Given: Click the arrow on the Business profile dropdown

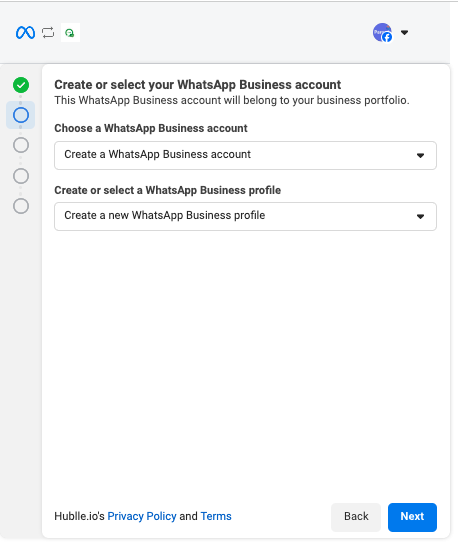Looking at the screenshot, I should click(420, 217).
